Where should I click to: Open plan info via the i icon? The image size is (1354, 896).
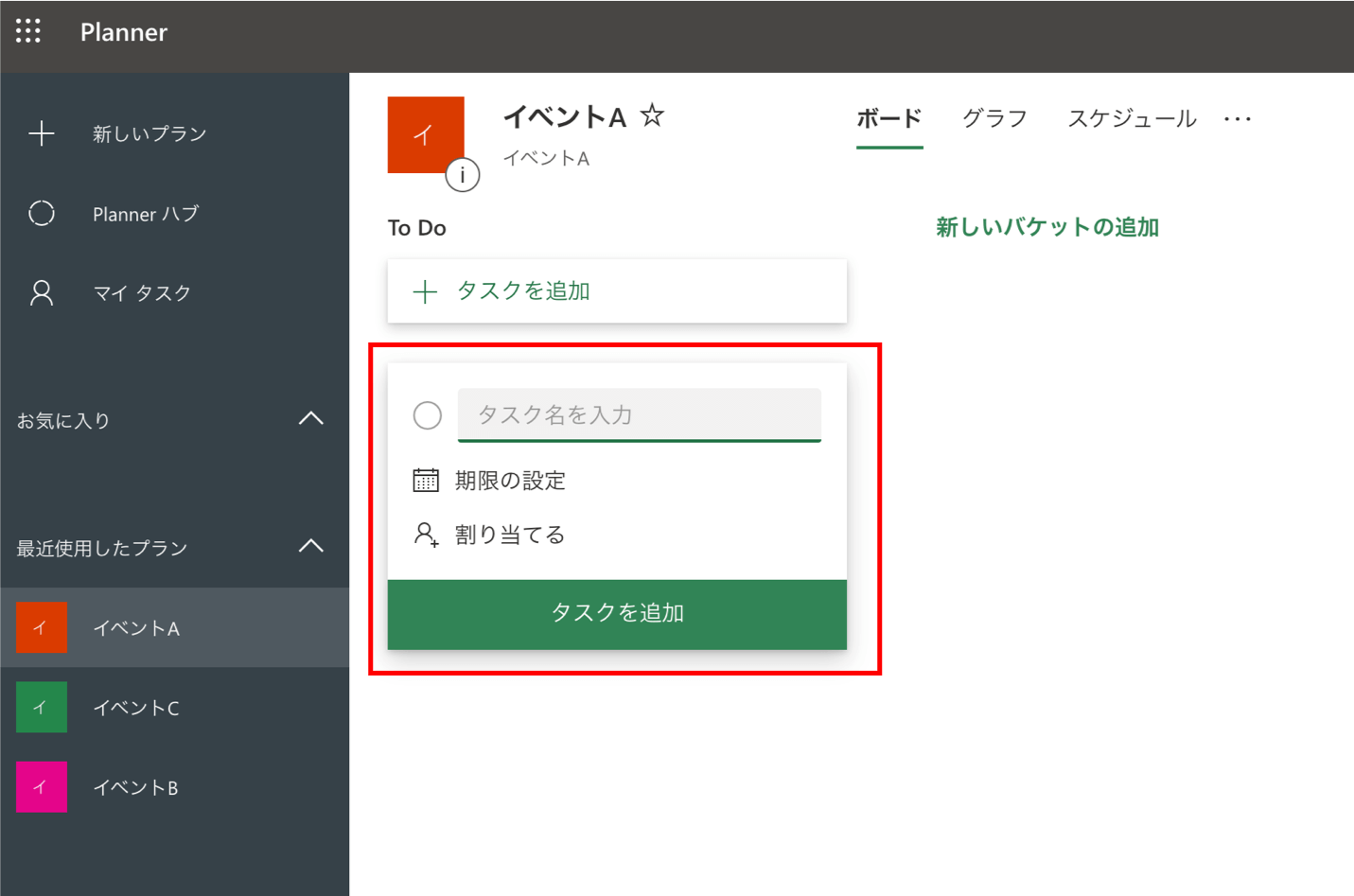[462, 175]
